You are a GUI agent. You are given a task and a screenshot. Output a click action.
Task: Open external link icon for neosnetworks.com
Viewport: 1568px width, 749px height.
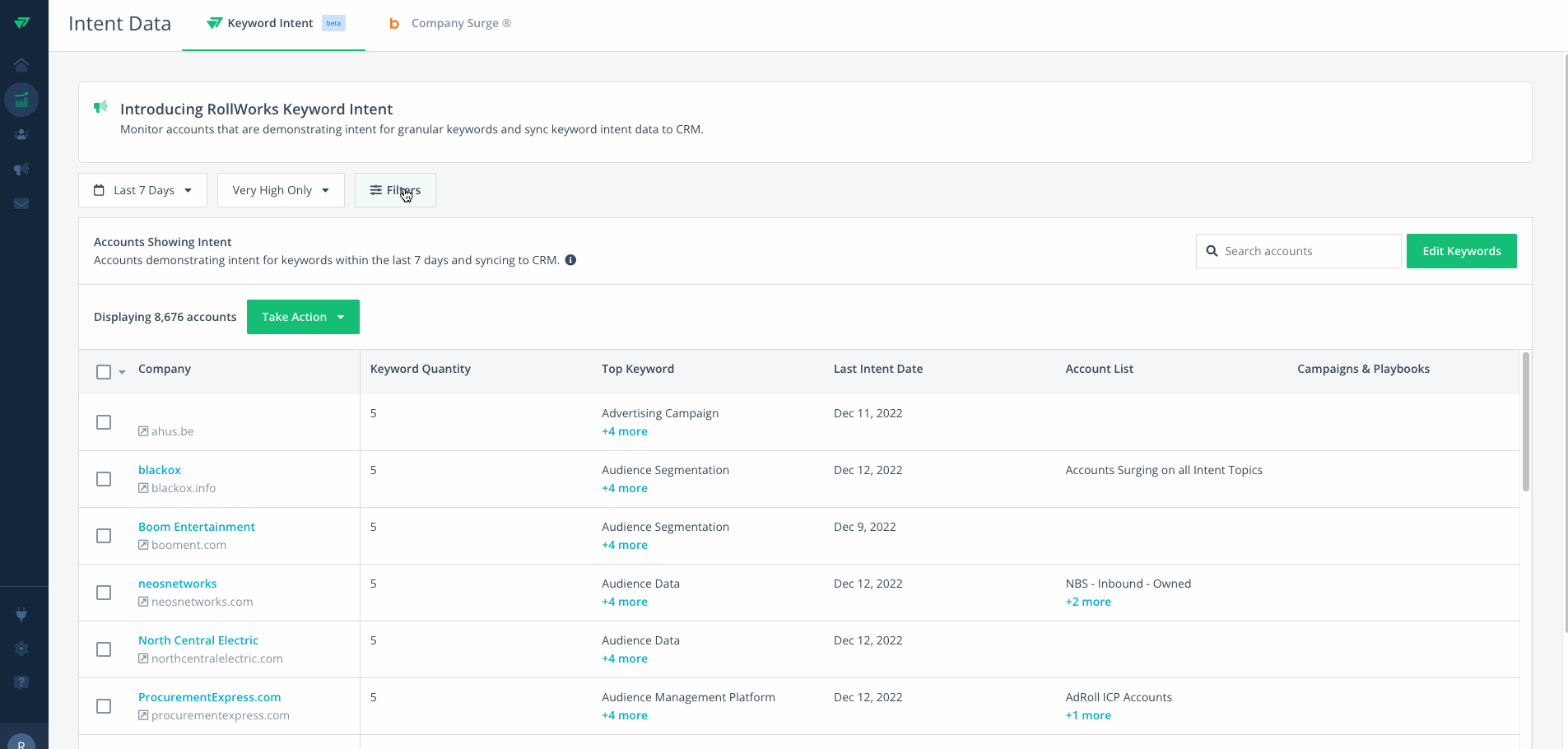pyautogui.click(x=143, y=602)
